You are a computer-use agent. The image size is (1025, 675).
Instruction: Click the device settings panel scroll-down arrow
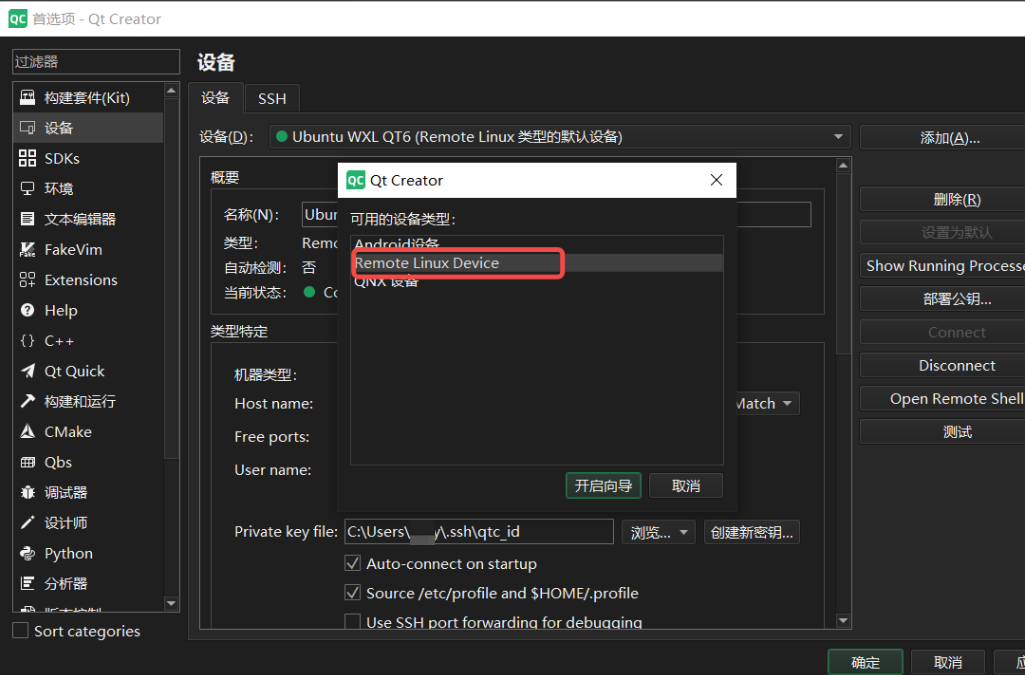coord(843,621)
